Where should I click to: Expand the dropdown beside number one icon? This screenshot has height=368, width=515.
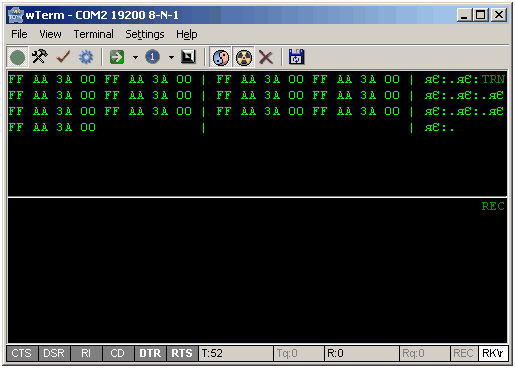coord(171,57)
